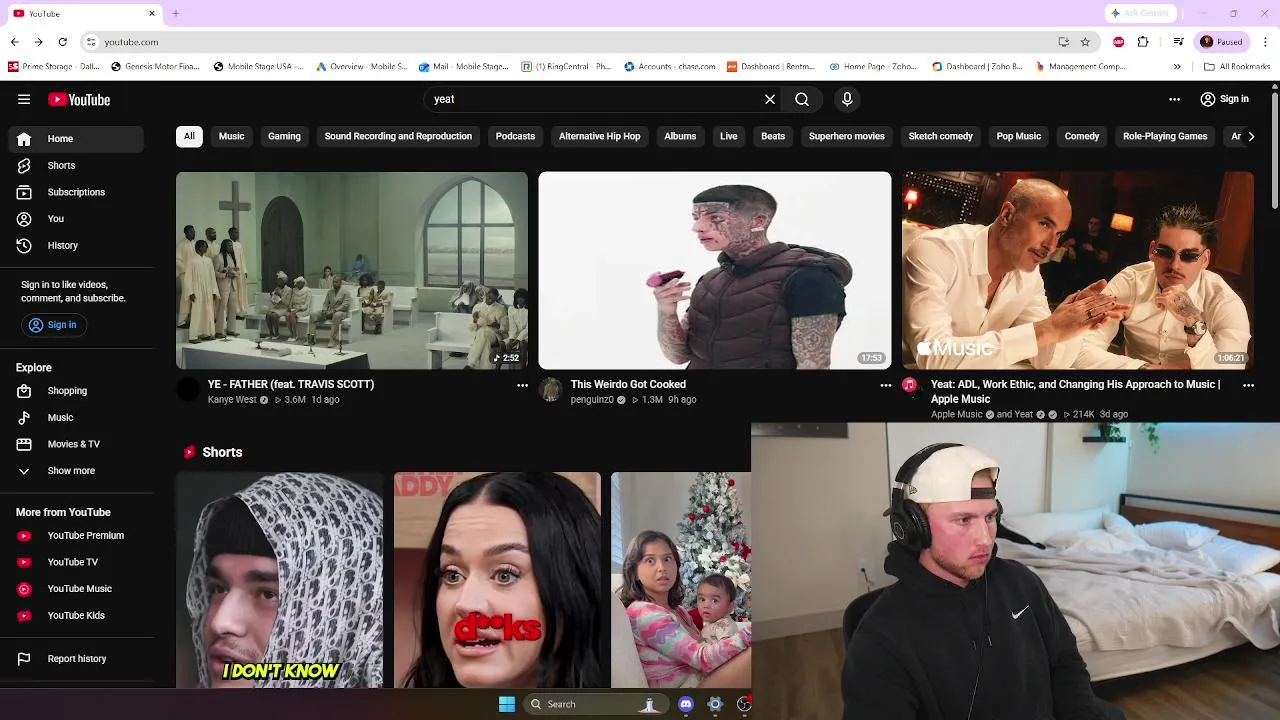
Task: Click the browser back arrow
Action: (14, 42)
